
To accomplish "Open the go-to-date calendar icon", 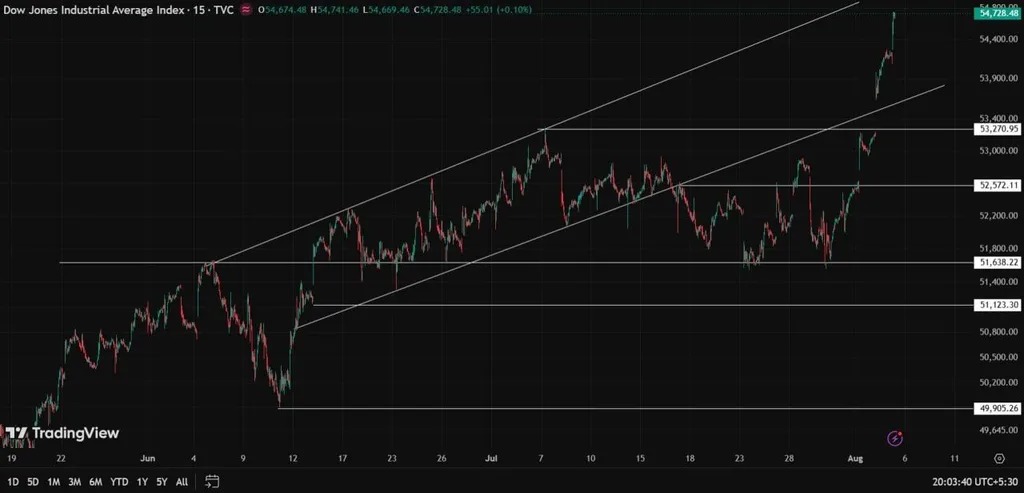I will pyautogui.click(x=212, y=482).
